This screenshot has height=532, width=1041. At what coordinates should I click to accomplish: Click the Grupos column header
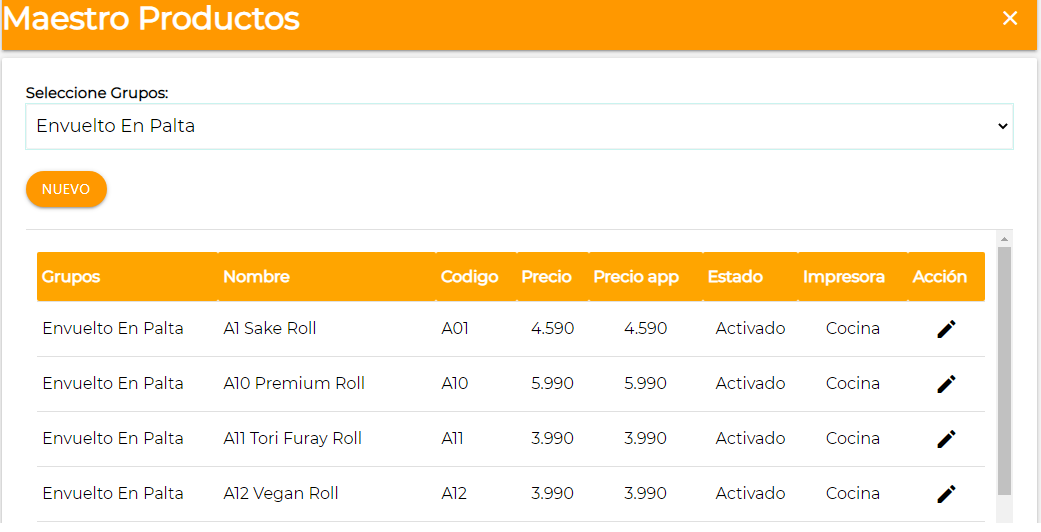tap(71, 277)
